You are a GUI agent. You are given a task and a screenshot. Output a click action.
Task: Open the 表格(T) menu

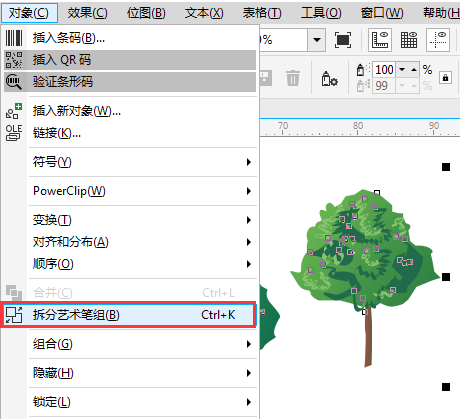click(x=262, y=13)
